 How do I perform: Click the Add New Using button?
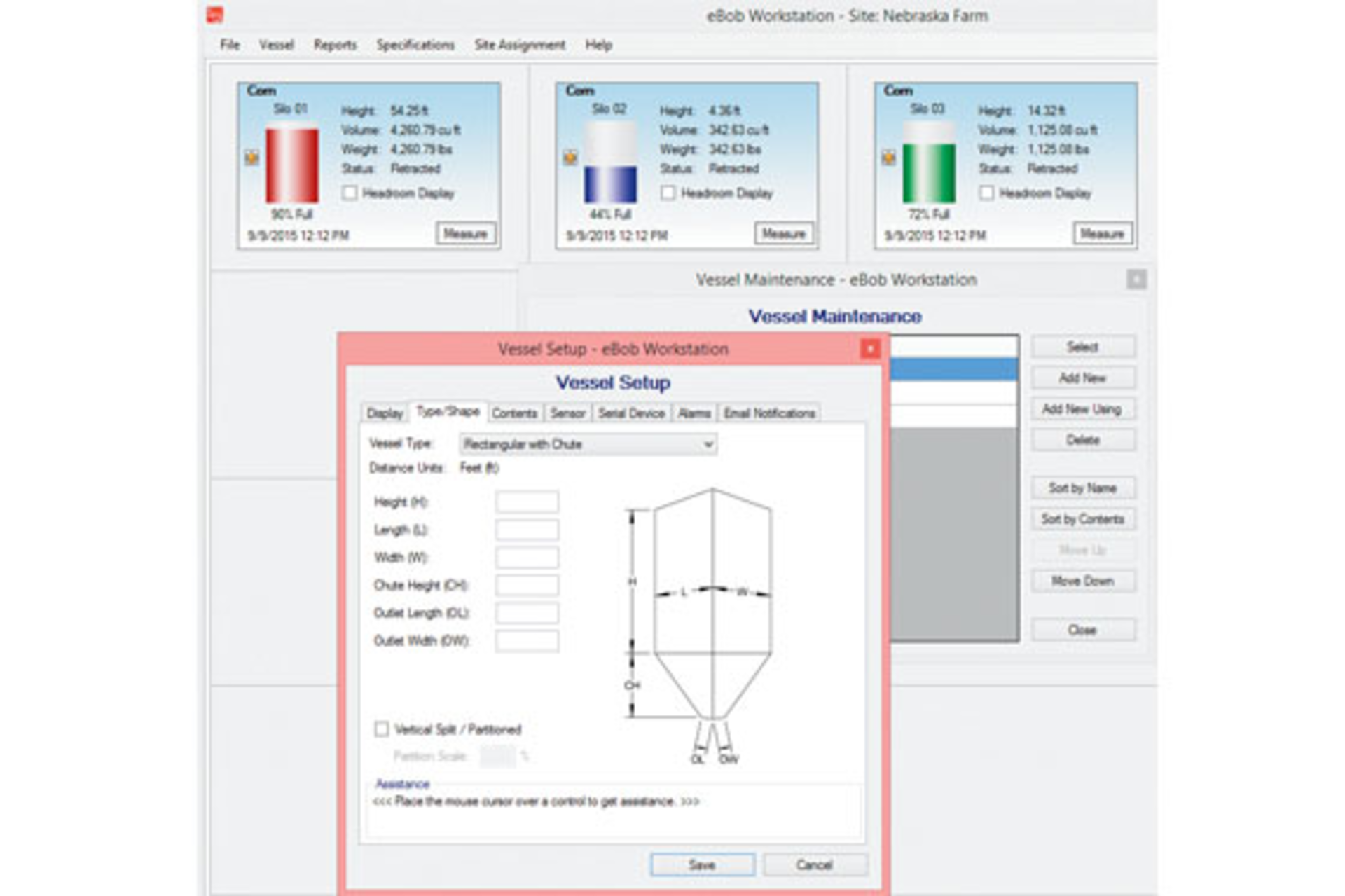point(1083,408)
